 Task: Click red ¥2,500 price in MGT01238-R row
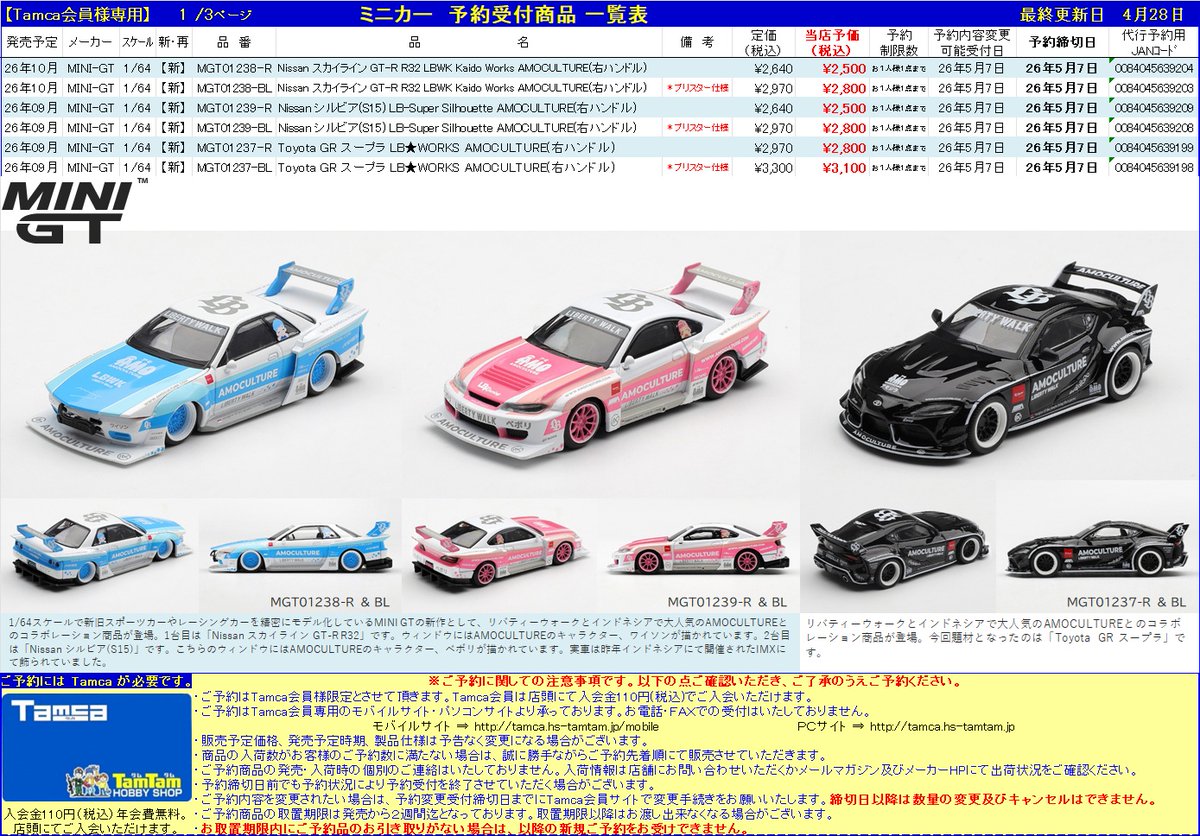click(844, 68)
